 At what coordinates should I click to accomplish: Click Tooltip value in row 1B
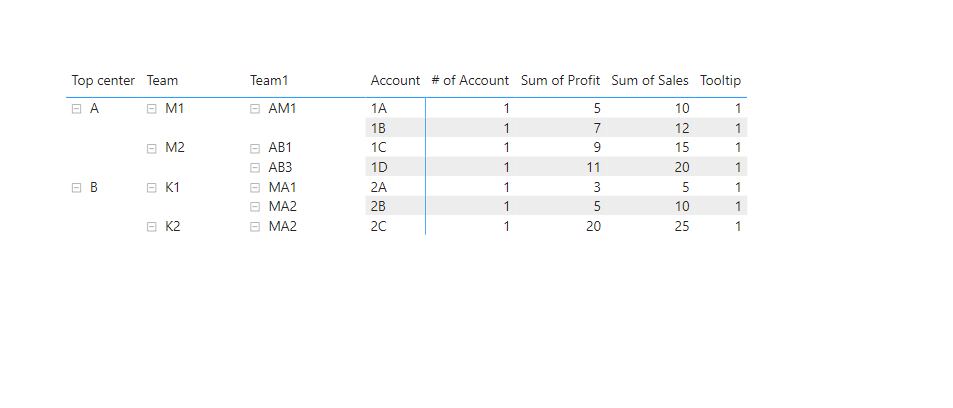[x=738, y=128]
